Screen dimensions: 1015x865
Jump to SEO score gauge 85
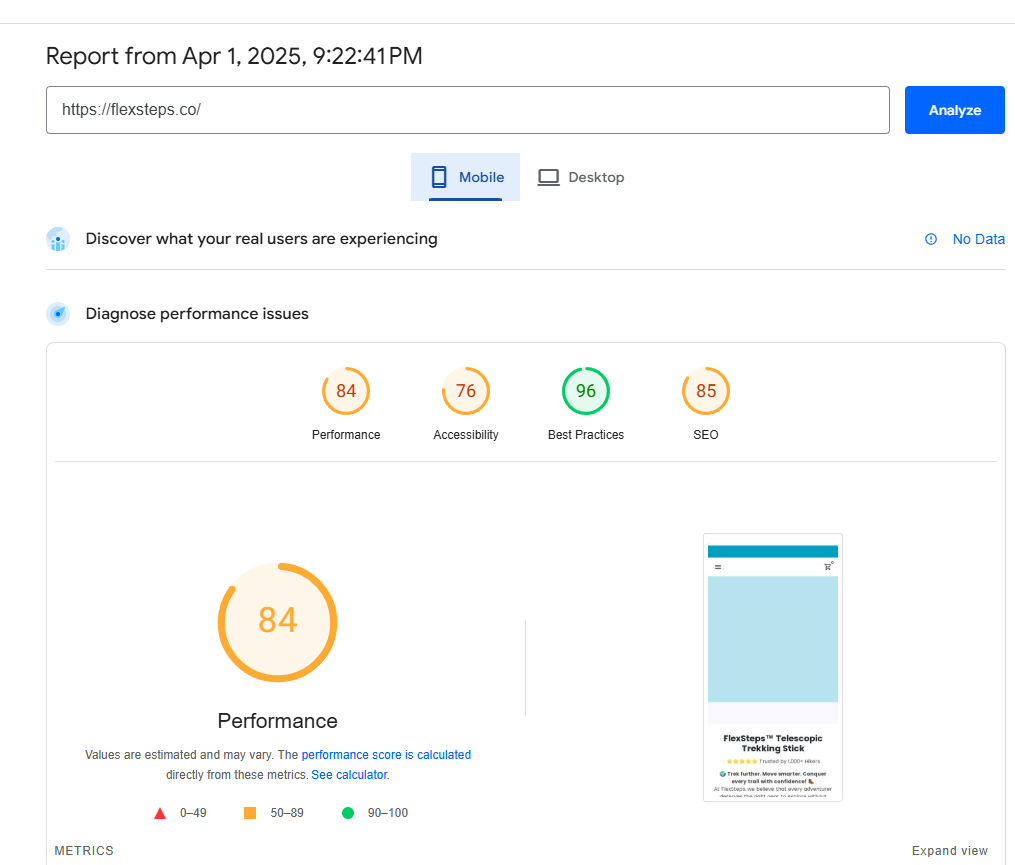point(706,391)
